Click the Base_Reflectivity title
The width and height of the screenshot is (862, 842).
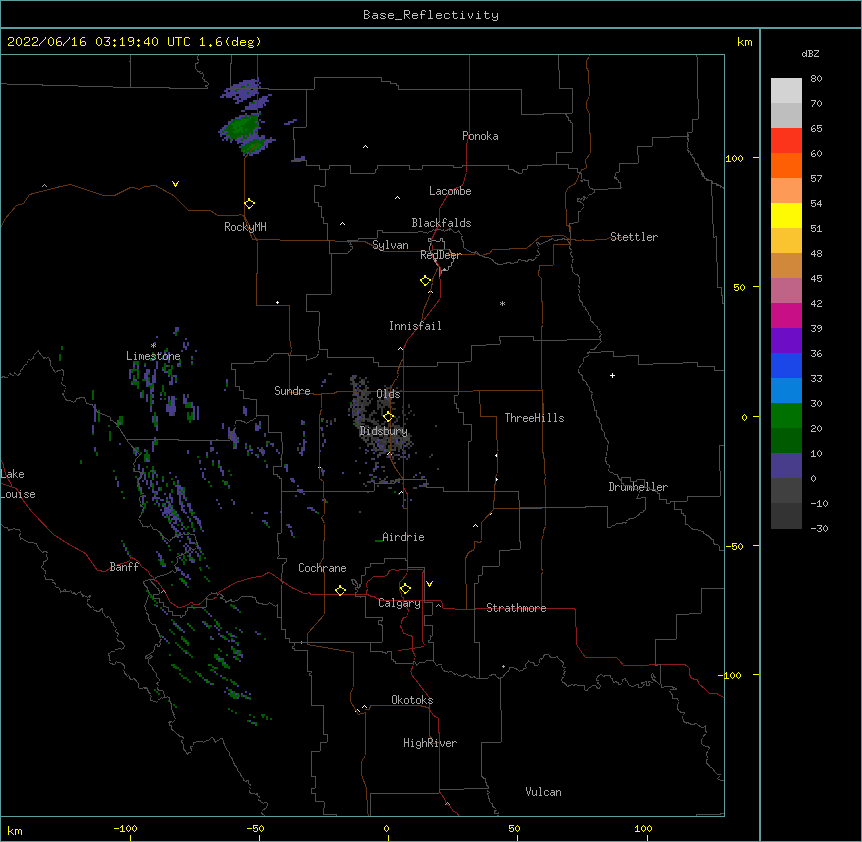tap(431, 15)
